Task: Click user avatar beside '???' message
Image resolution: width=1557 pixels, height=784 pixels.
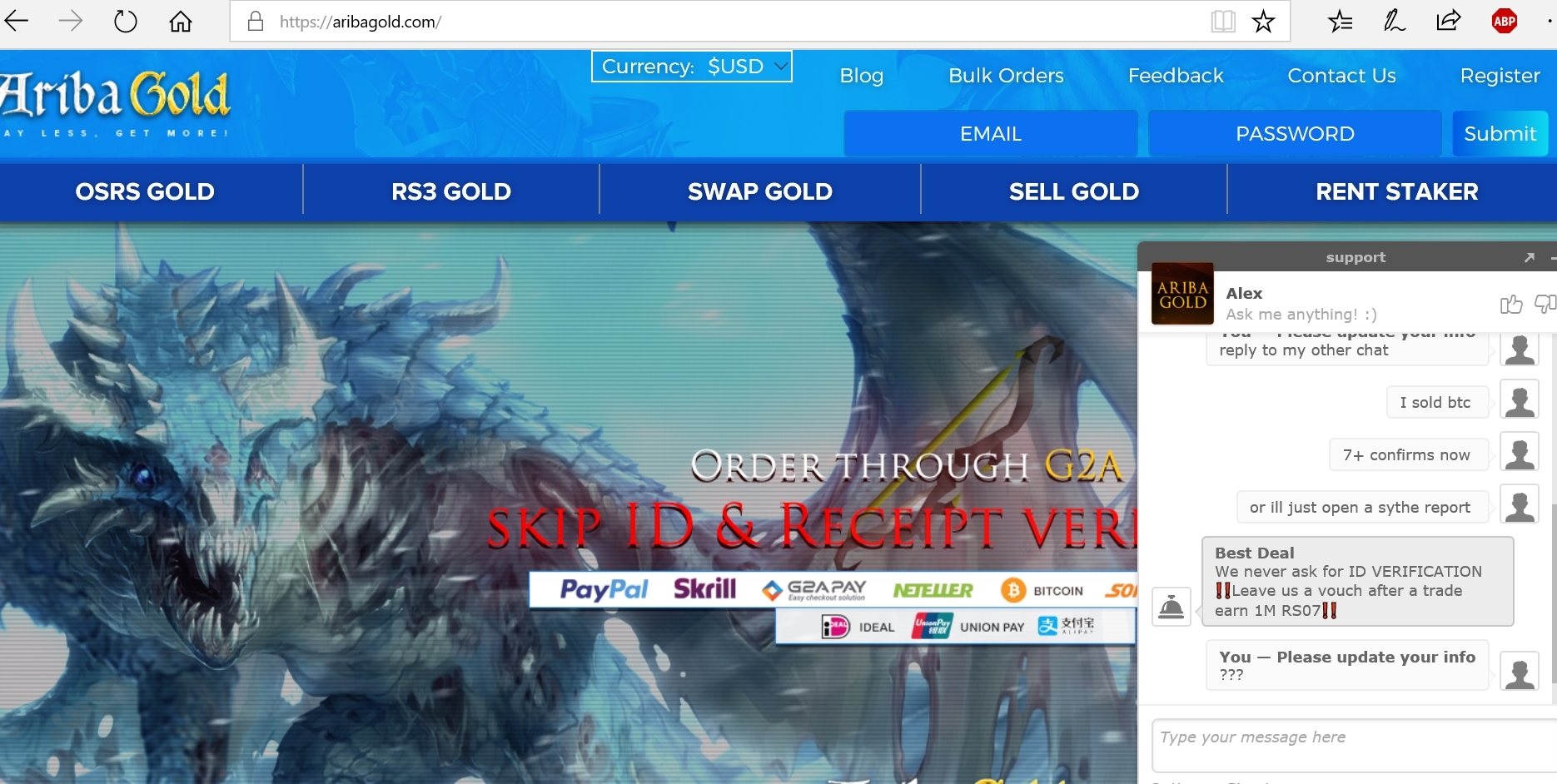Action: pos(1520,671)
